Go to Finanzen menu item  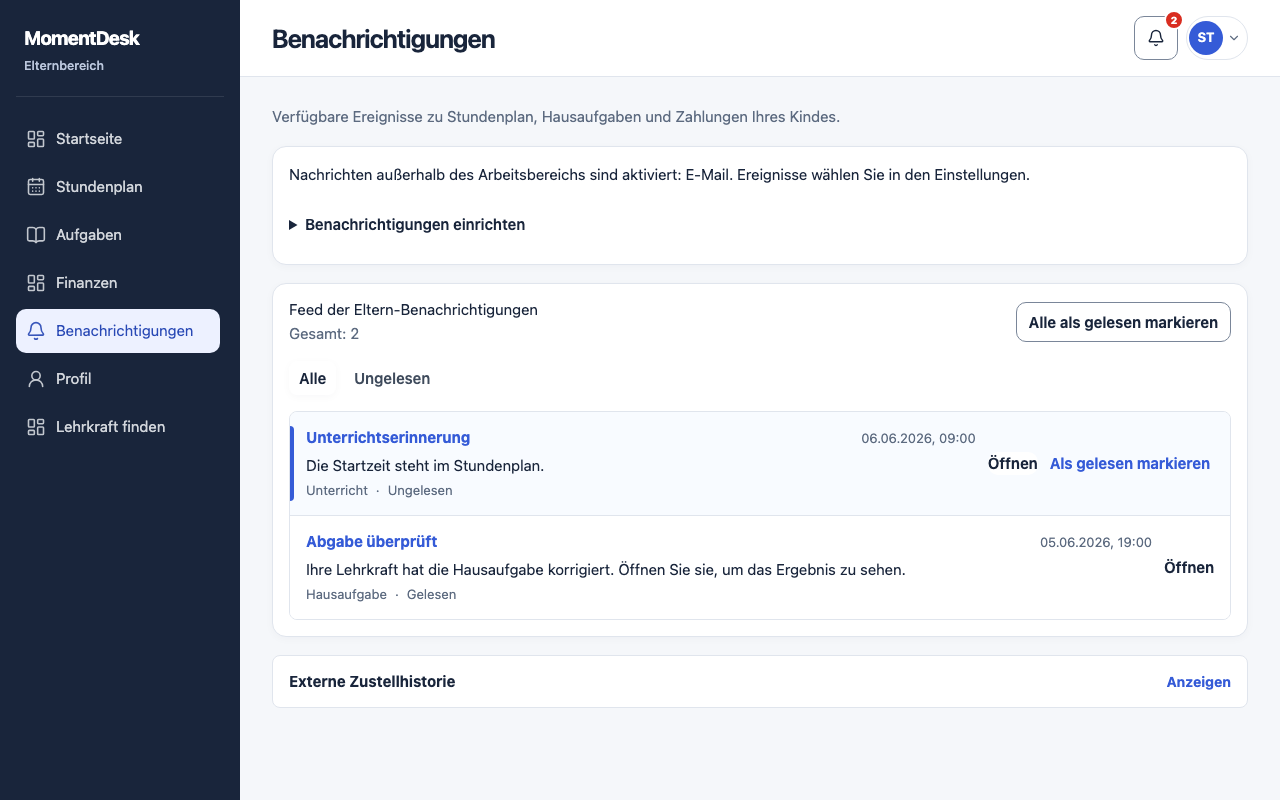118,283
